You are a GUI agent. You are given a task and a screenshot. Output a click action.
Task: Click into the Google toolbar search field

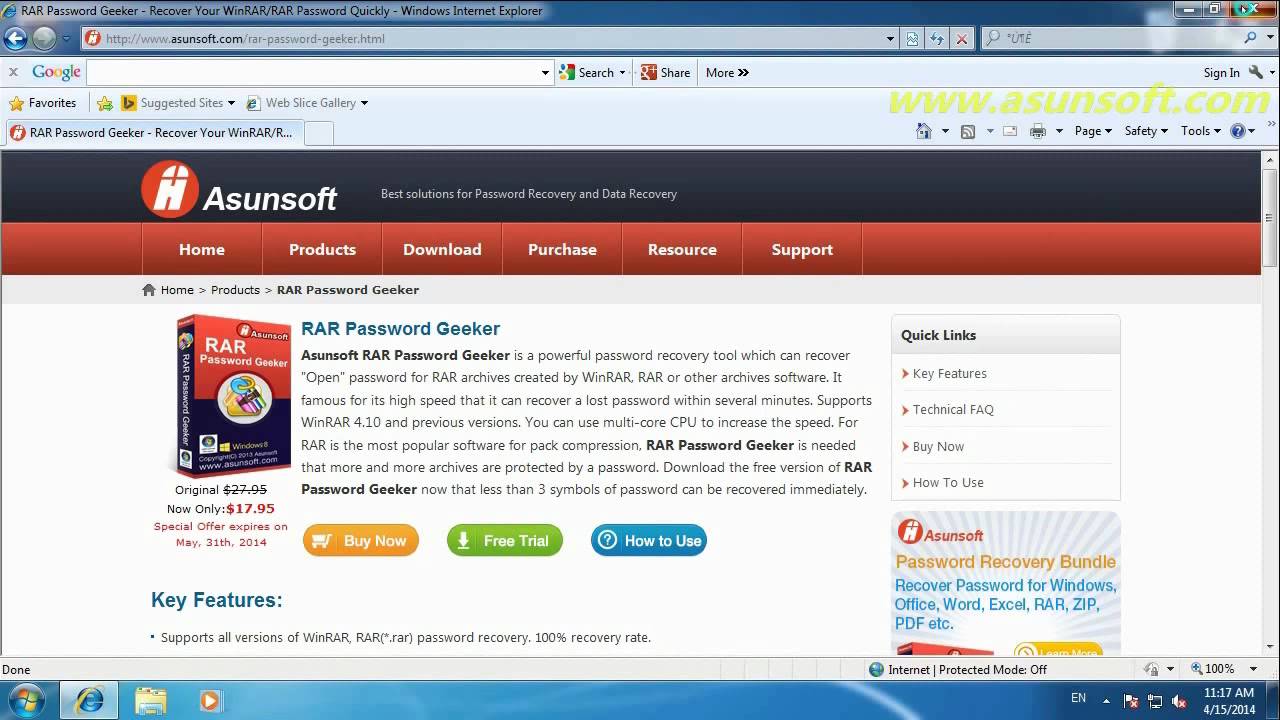point(313,72)
